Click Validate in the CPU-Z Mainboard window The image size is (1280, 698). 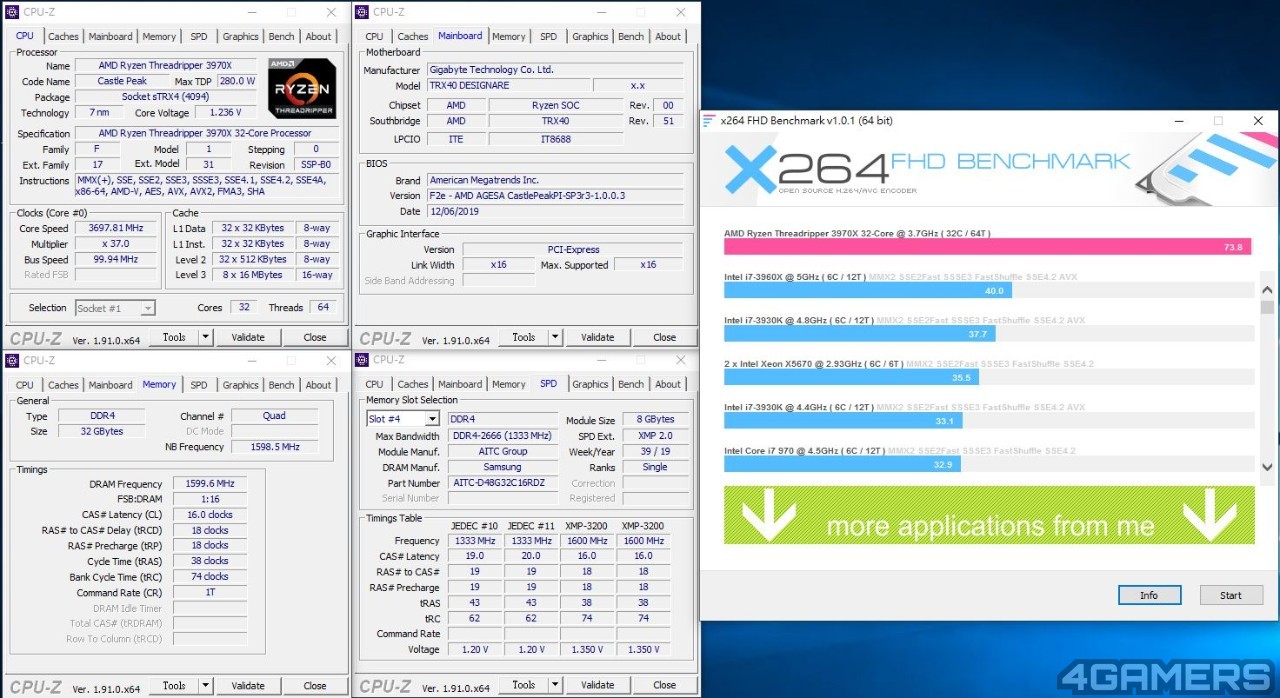598,337
